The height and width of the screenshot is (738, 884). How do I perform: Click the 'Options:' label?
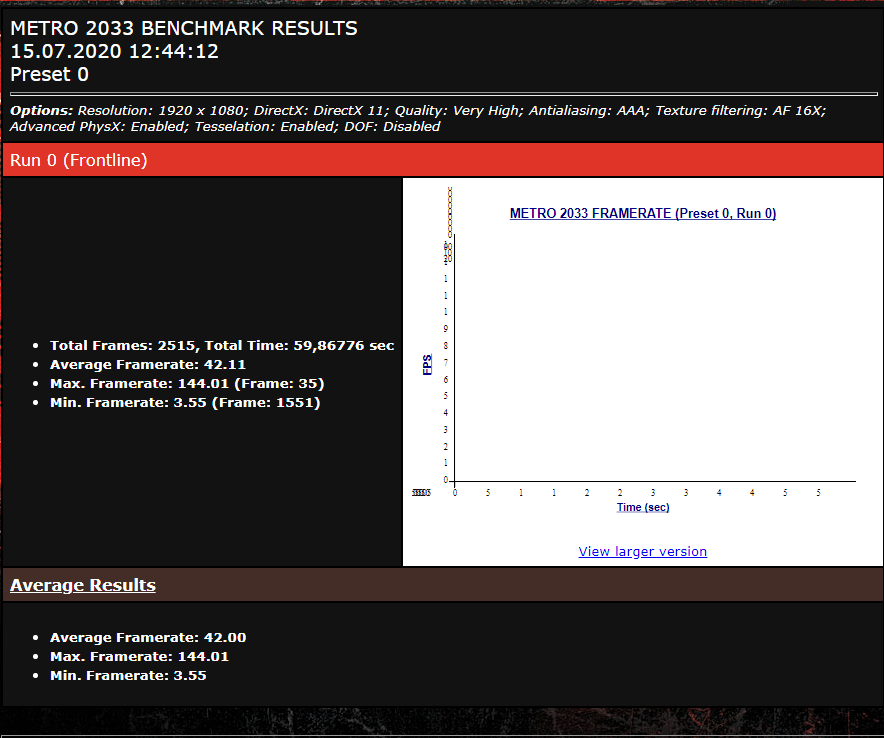click(x=42, y=111)
